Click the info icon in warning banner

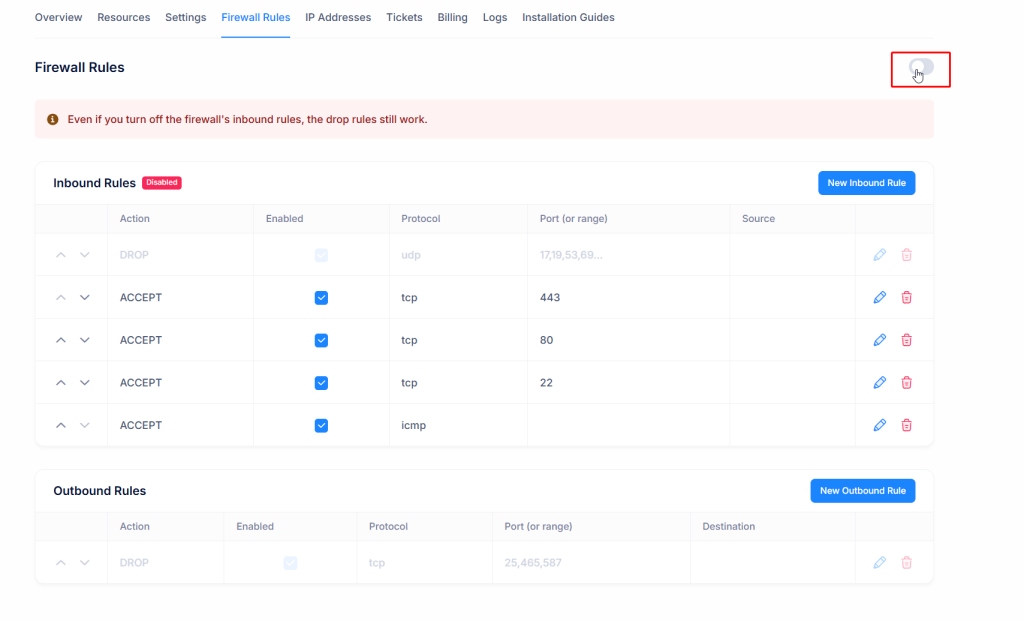pyautogui.click(x=53, y=119)
